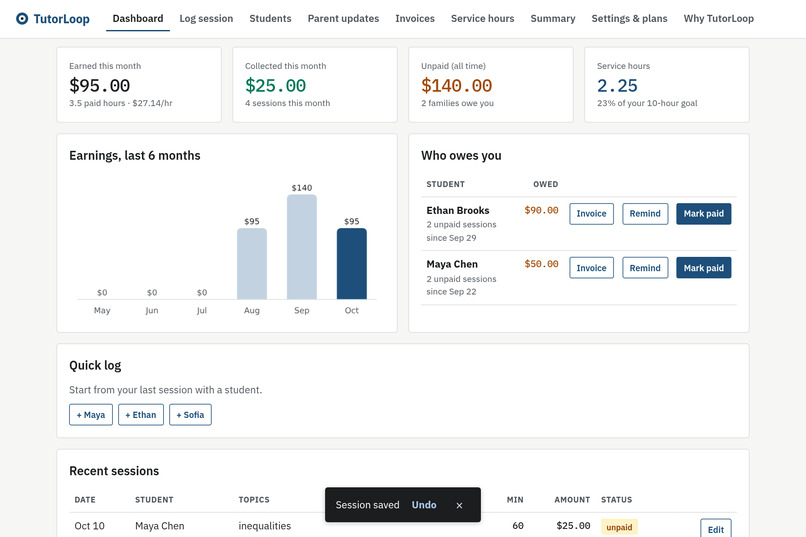Click the OWED column header

(545, 184)
